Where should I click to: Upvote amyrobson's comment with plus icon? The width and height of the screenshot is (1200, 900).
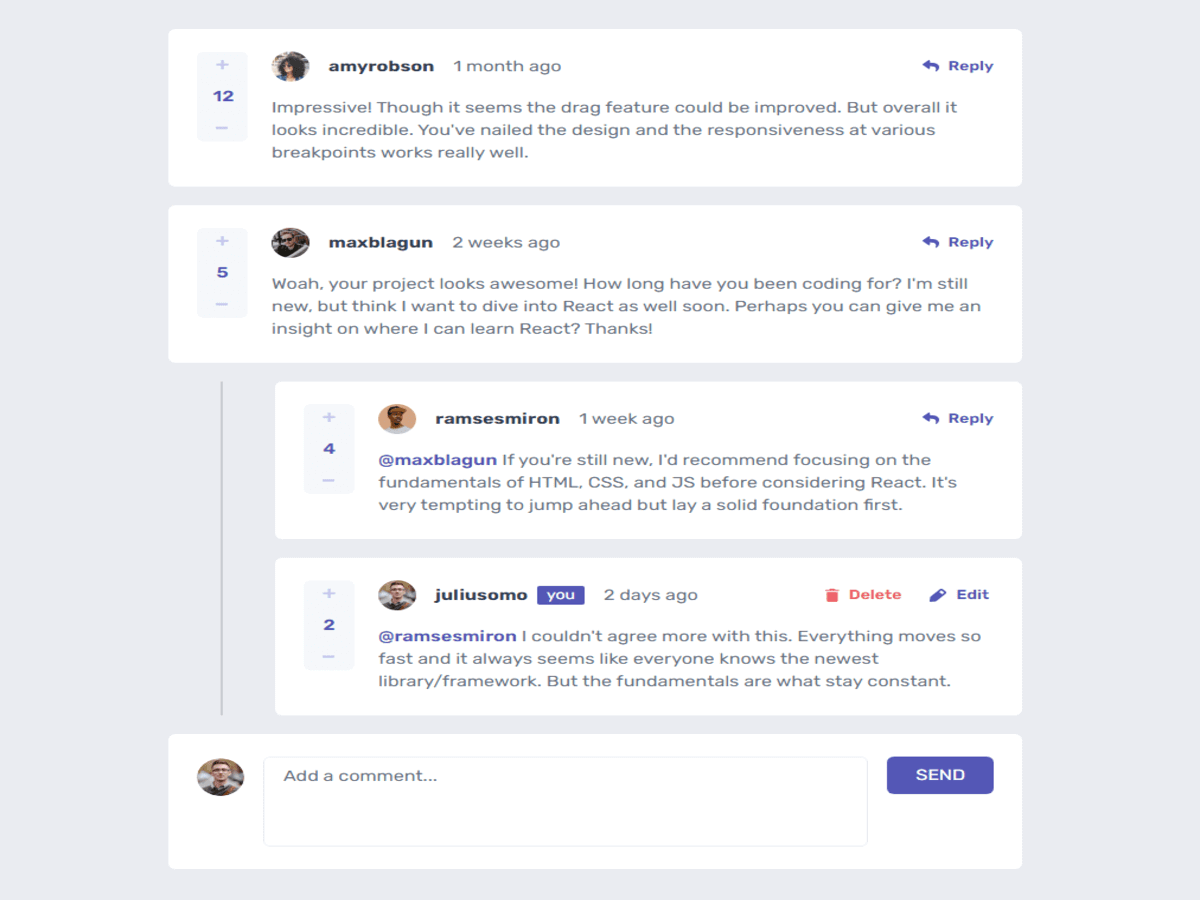pos(222,66)
